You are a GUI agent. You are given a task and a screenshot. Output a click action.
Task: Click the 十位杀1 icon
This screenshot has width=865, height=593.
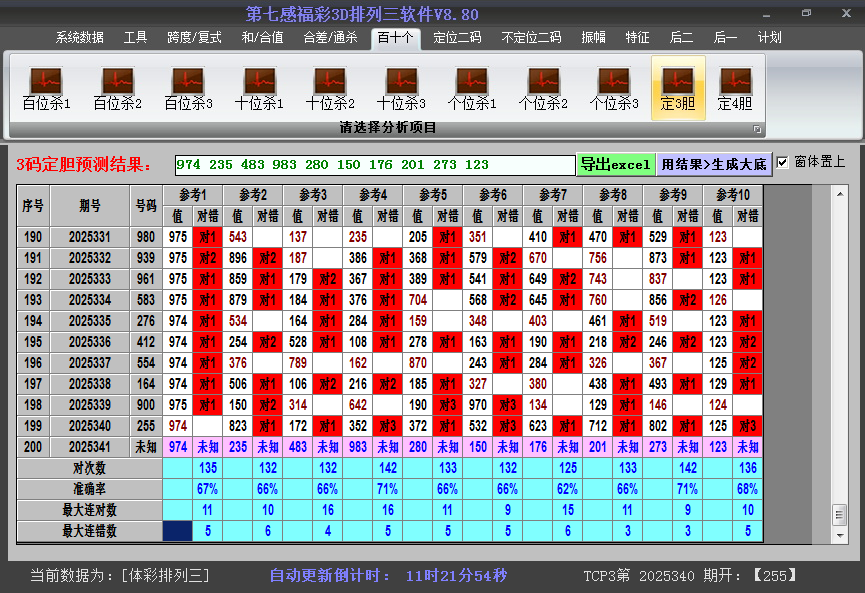pos(259,88)
